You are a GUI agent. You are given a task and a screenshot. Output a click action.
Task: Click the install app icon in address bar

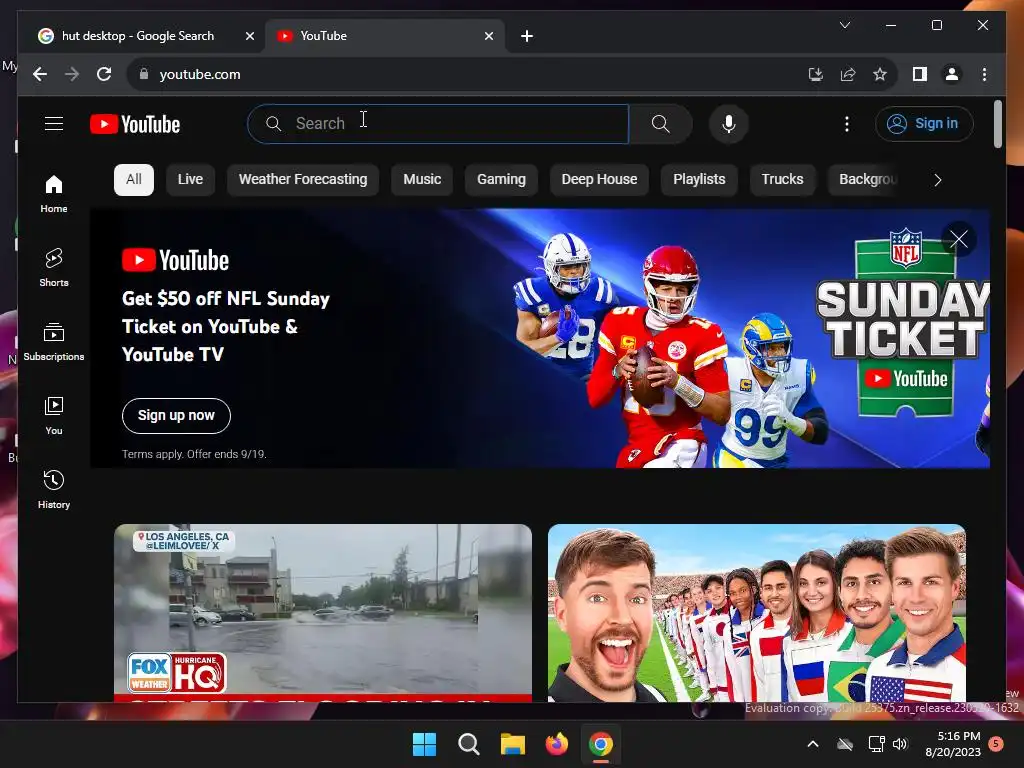816,74
